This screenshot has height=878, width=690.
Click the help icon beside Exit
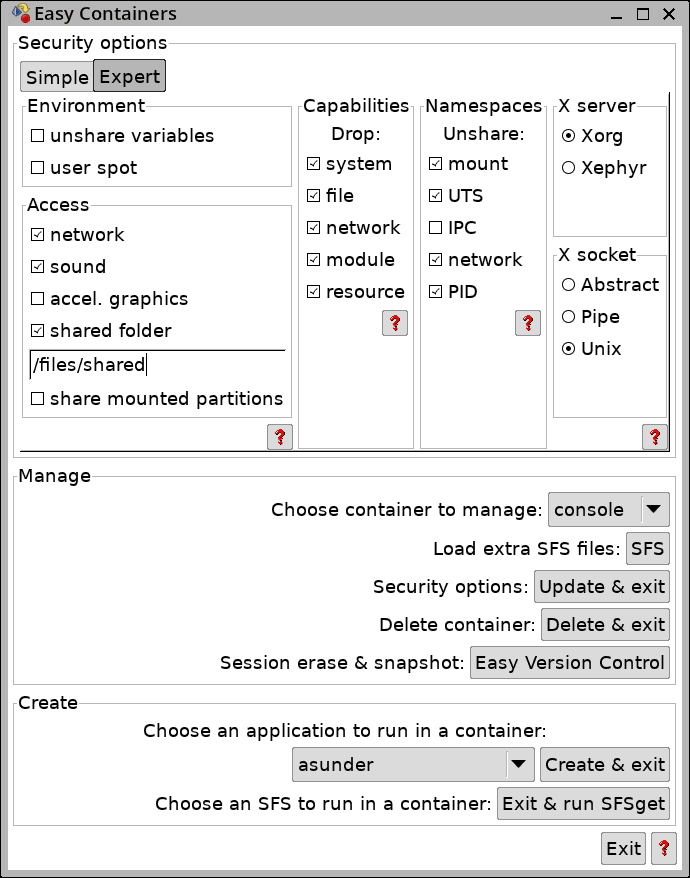(x=664, y=848)
